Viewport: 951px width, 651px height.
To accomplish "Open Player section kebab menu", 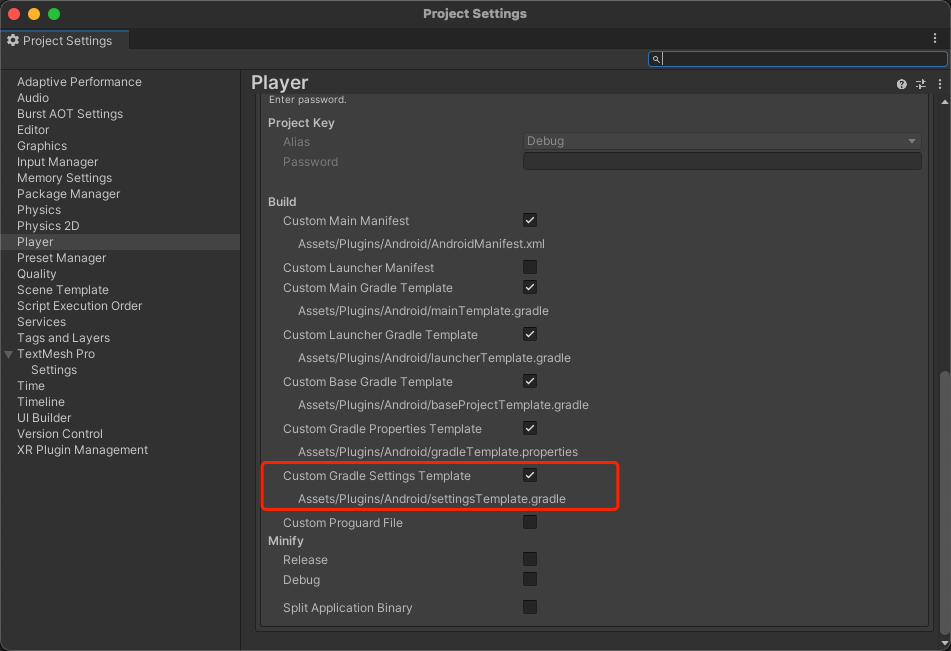I will point(939,84).
